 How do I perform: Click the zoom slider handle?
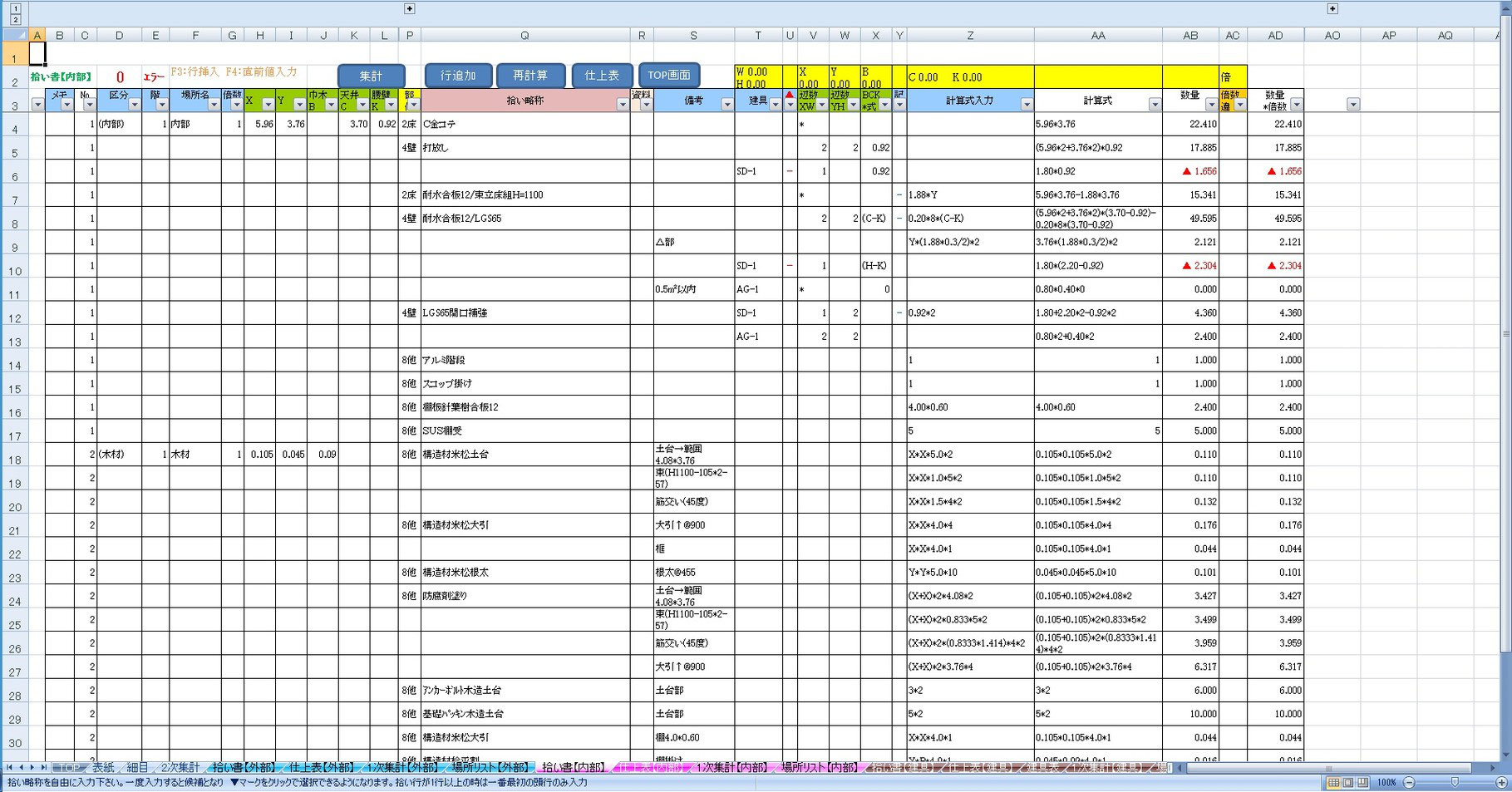1455,783
